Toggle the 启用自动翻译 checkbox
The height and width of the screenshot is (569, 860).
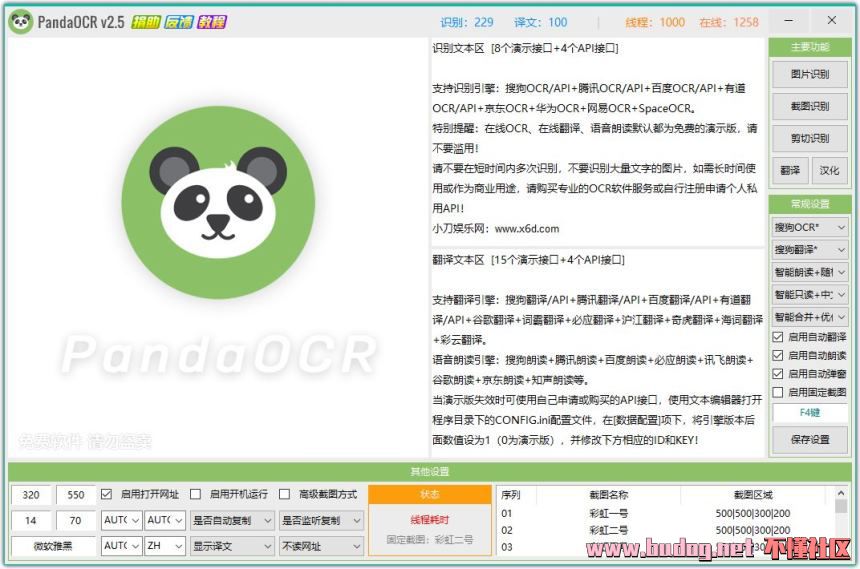click(778, 337)
